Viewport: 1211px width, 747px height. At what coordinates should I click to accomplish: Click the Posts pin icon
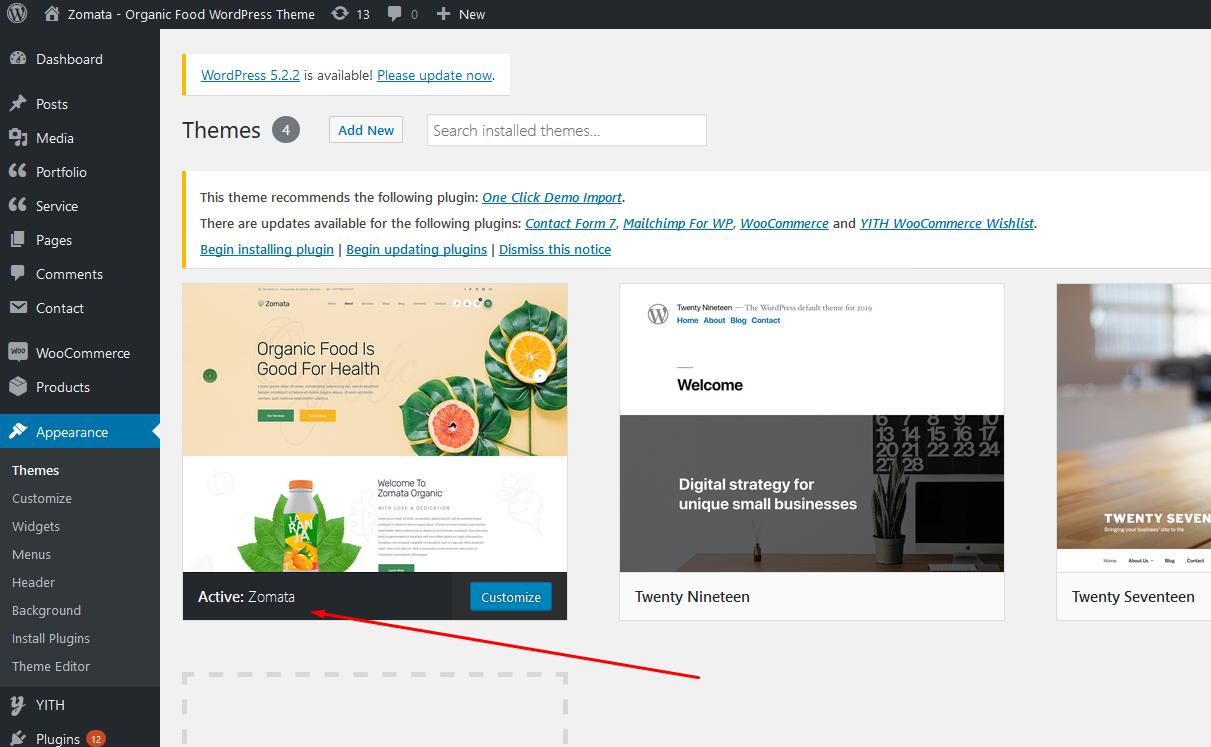tap(18, 104)
